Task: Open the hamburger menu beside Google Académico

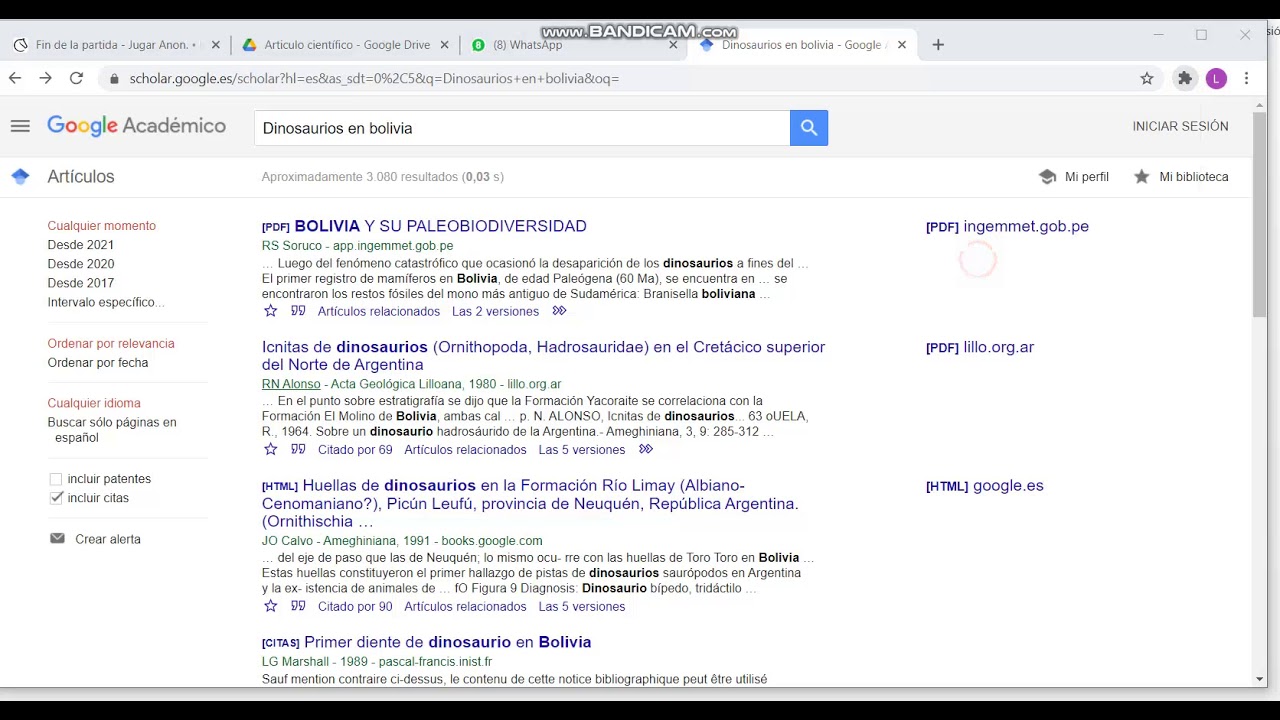Action: point(20,126)
